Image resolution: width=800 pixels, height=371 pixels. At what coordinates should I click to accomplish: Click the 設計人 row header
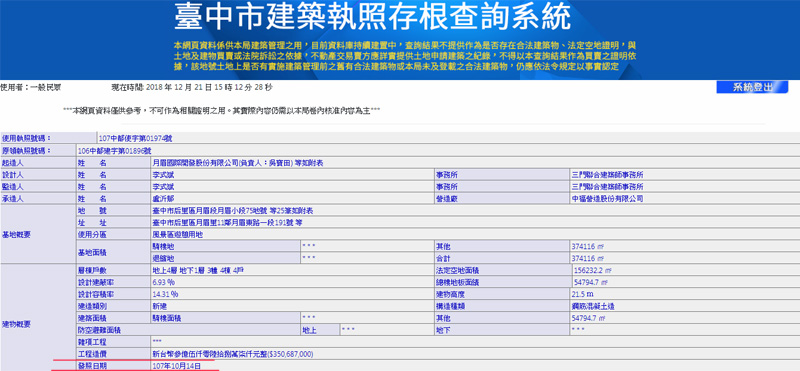point(38,175)
